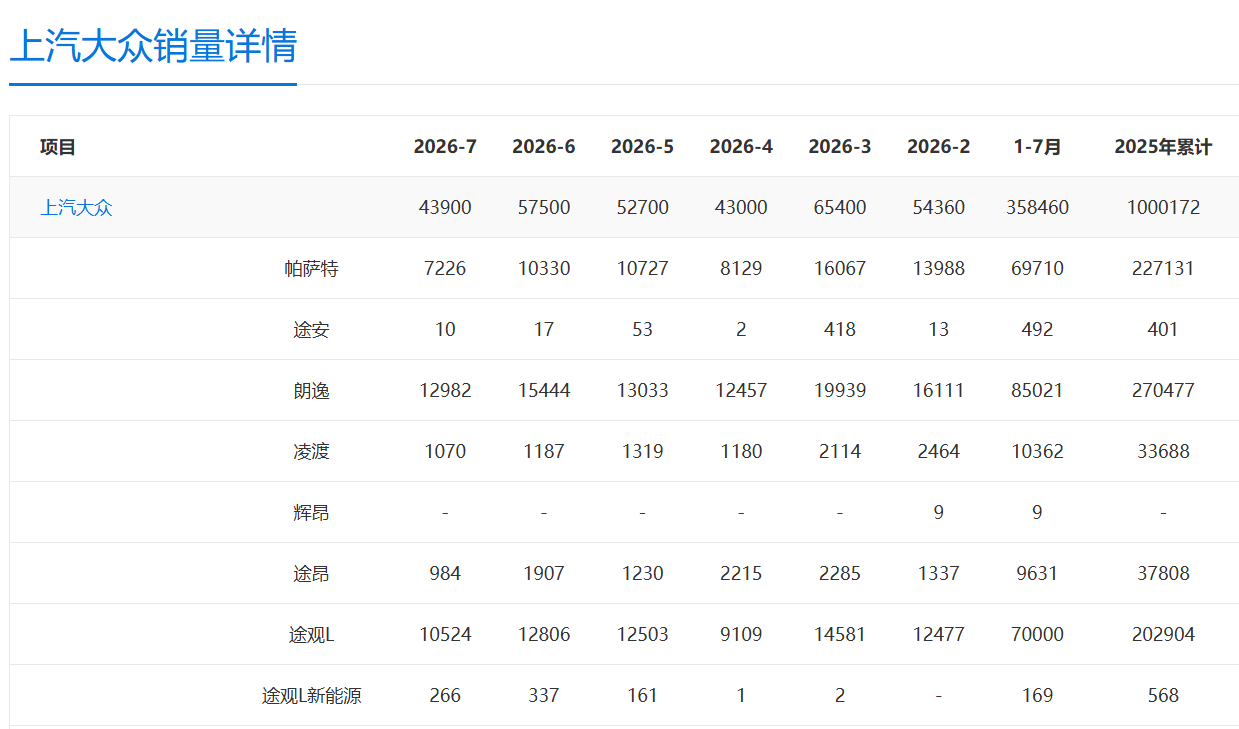
Task: Click 帕萨特 value 7226
Action: [445, 269]
